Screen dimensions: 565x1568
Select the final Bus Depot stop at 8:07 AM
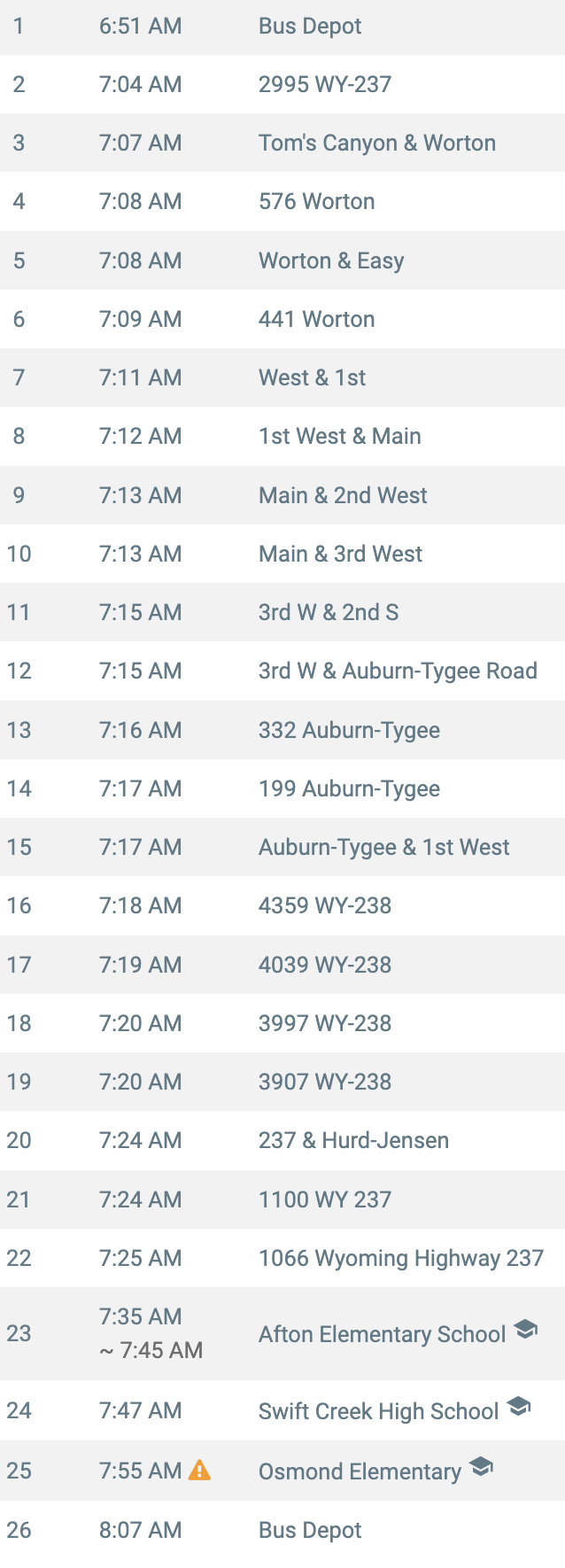pos(282,1530)
